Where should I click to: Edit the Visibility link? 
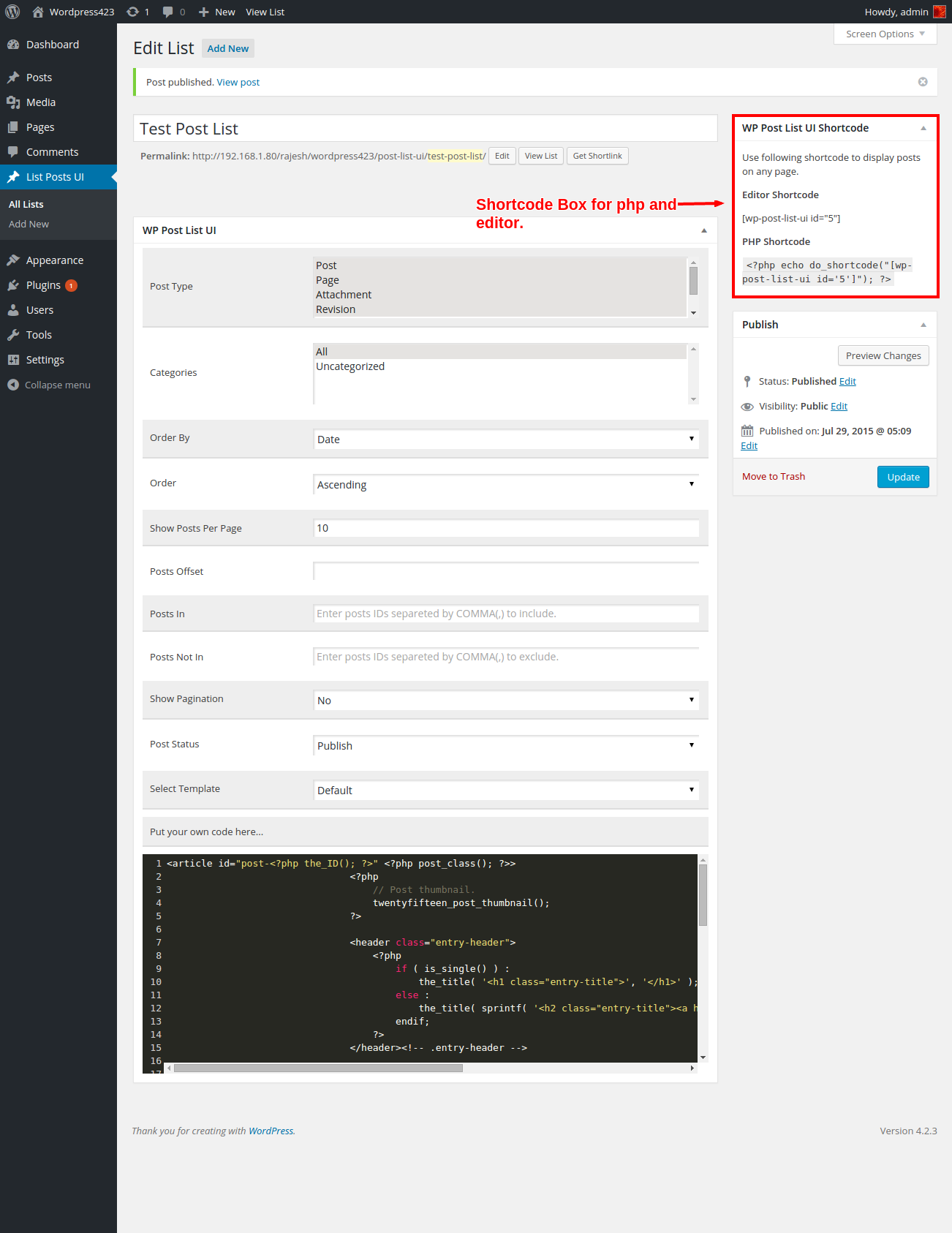(x=839, y=406)
